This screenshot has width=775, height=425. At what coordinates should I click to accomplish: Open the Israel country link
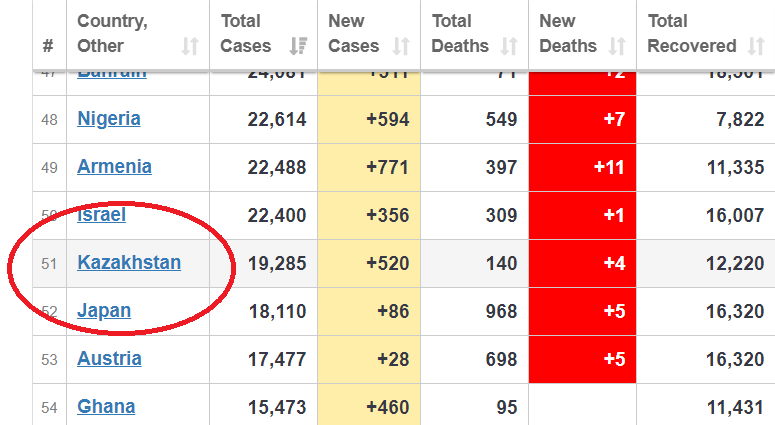[x=101, y=214]
